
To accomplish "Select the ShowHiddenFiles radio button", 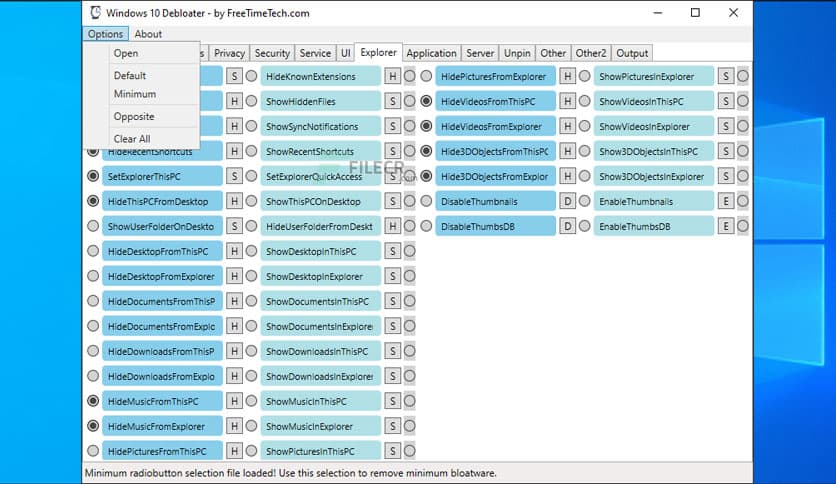I will pos(251,101).
